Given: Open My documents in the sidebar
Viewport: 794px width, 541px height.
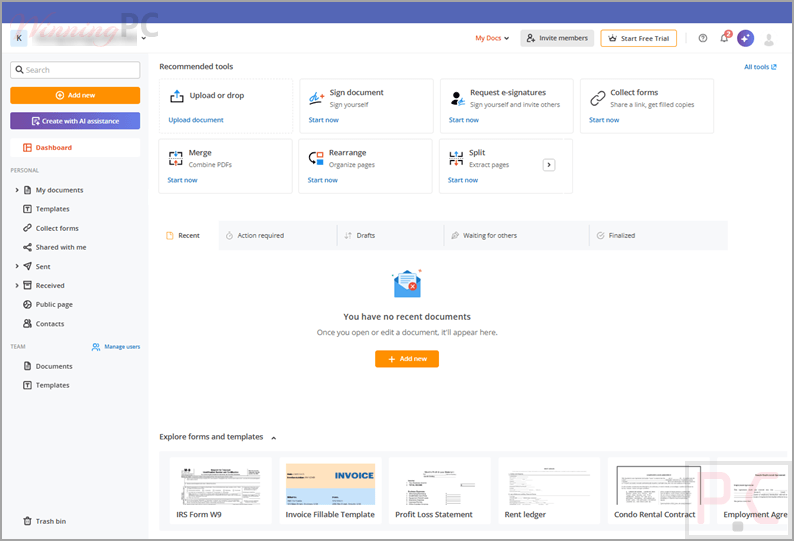Looking at the screenshot, I should coord(59,190).
